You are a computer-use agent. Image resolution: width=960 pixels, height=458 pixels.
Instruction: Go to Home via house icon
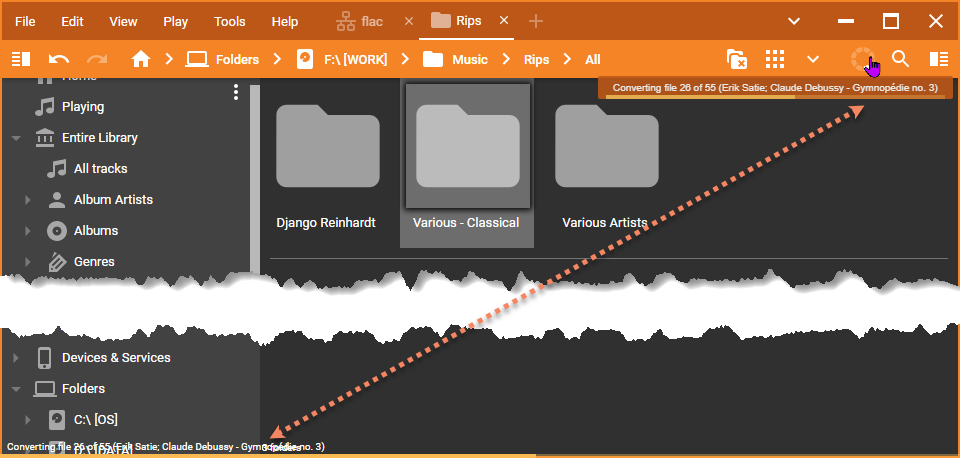pos(141,59)
